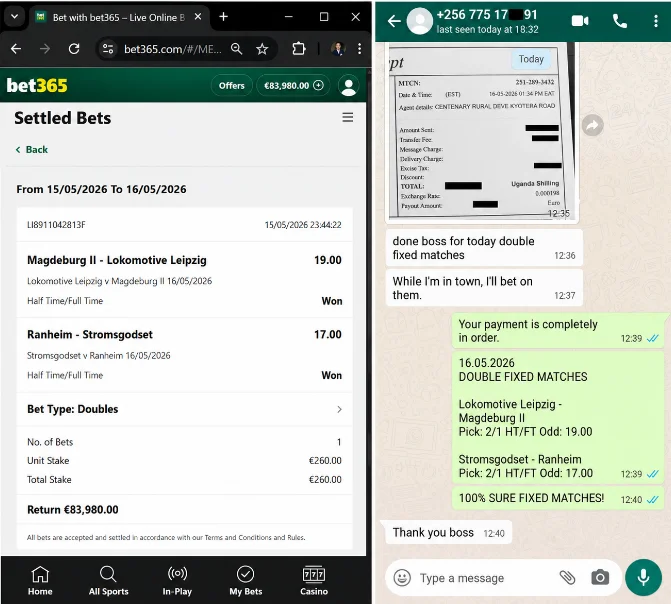671x604 pixels.
Task: Bookmark this page with the star icon
Action: pos(262,49)
